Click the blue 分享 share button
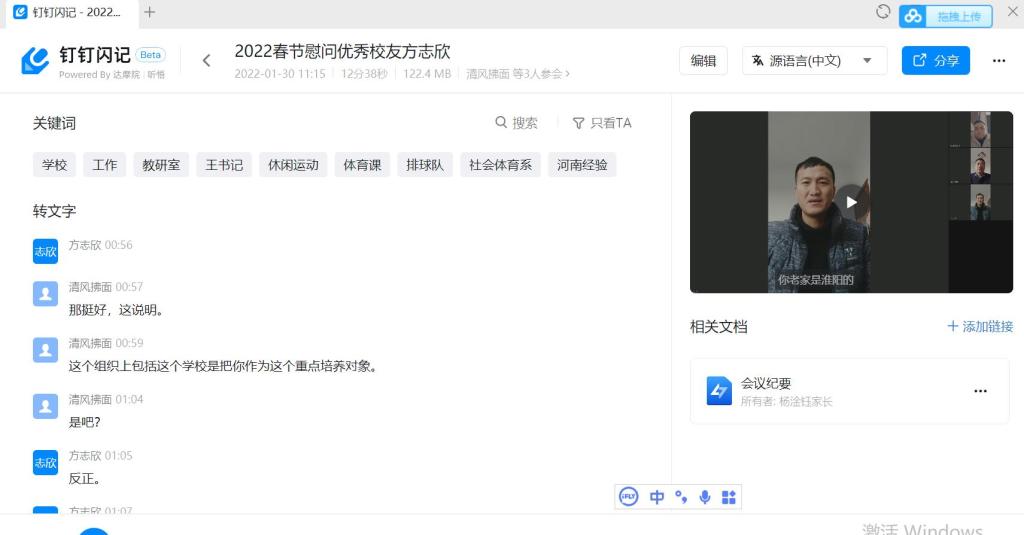The height and width of the screenshot is (535, 1024). pos(935,61)
